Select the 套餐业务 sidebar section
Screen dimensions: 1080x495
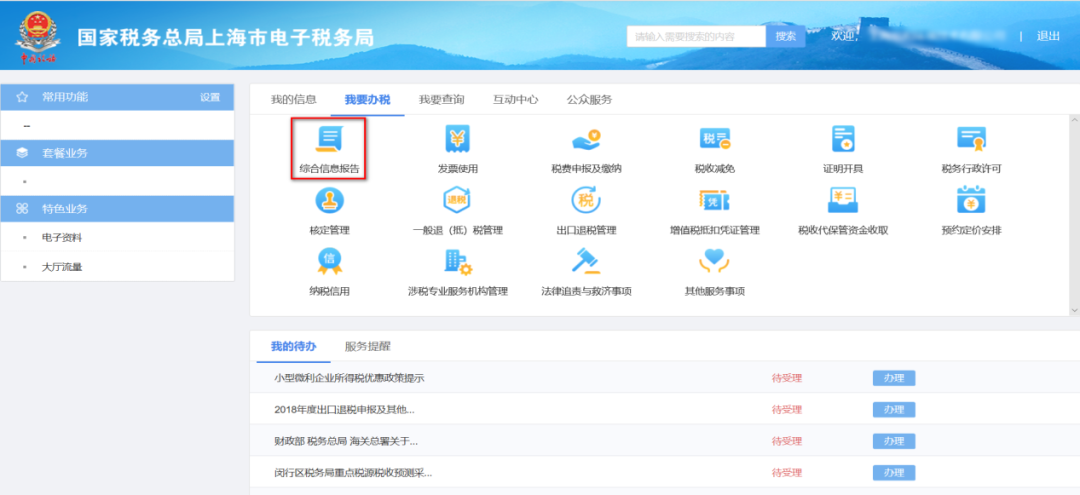coord(118,154)
